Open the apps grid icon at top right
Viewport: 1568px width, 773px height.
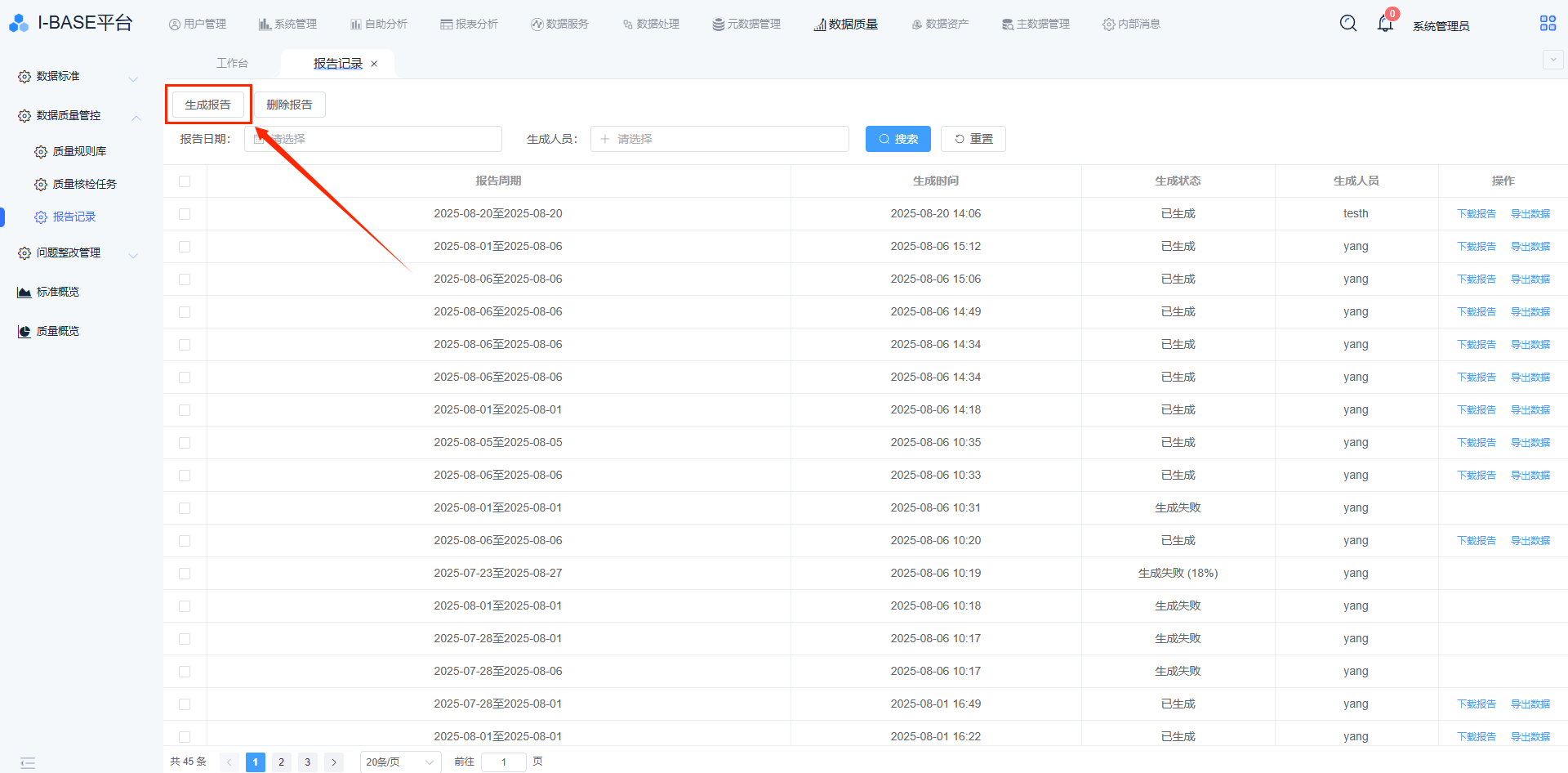click(1548, 24)
